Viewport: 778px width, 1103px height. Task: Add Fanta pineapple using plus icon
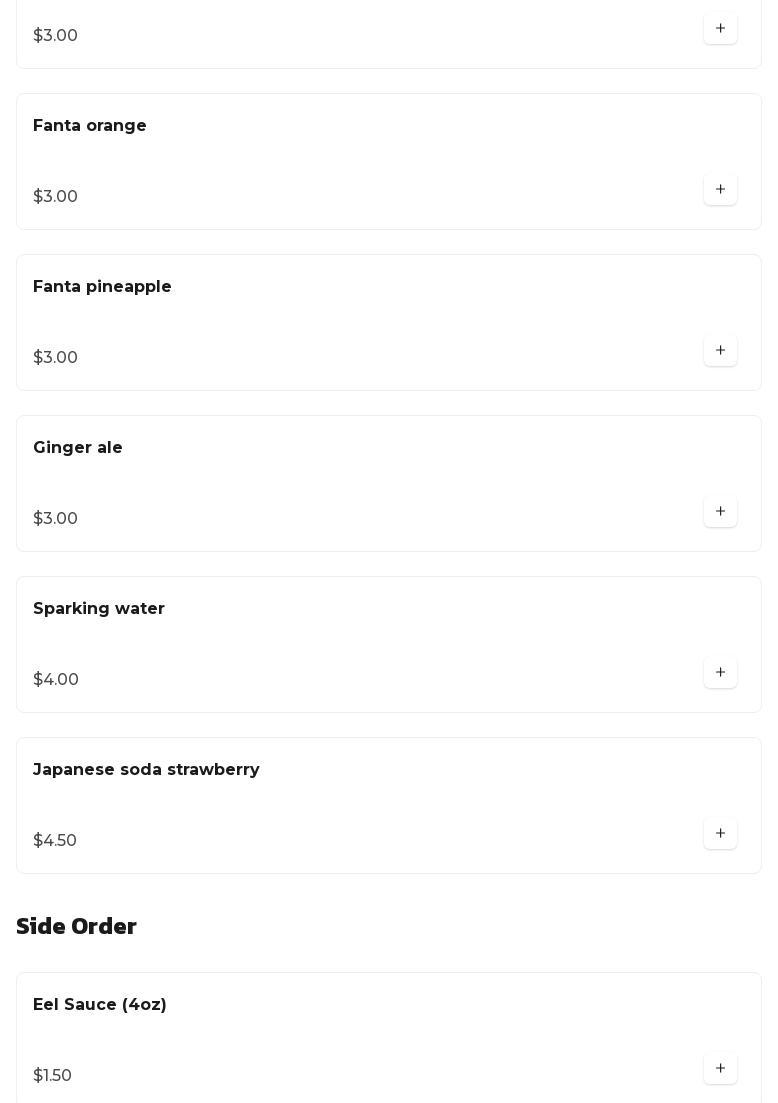pyautogui.click(x=720, y=350)
